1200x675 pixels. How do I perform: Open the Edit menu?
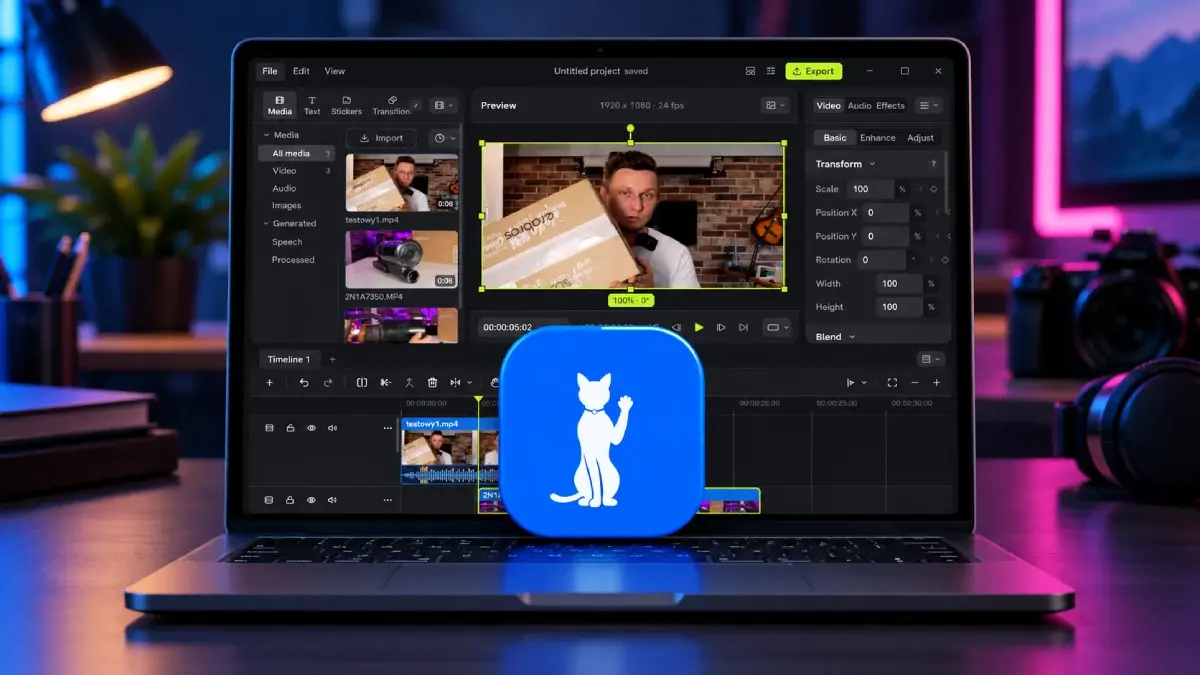(x=301, y=71)
